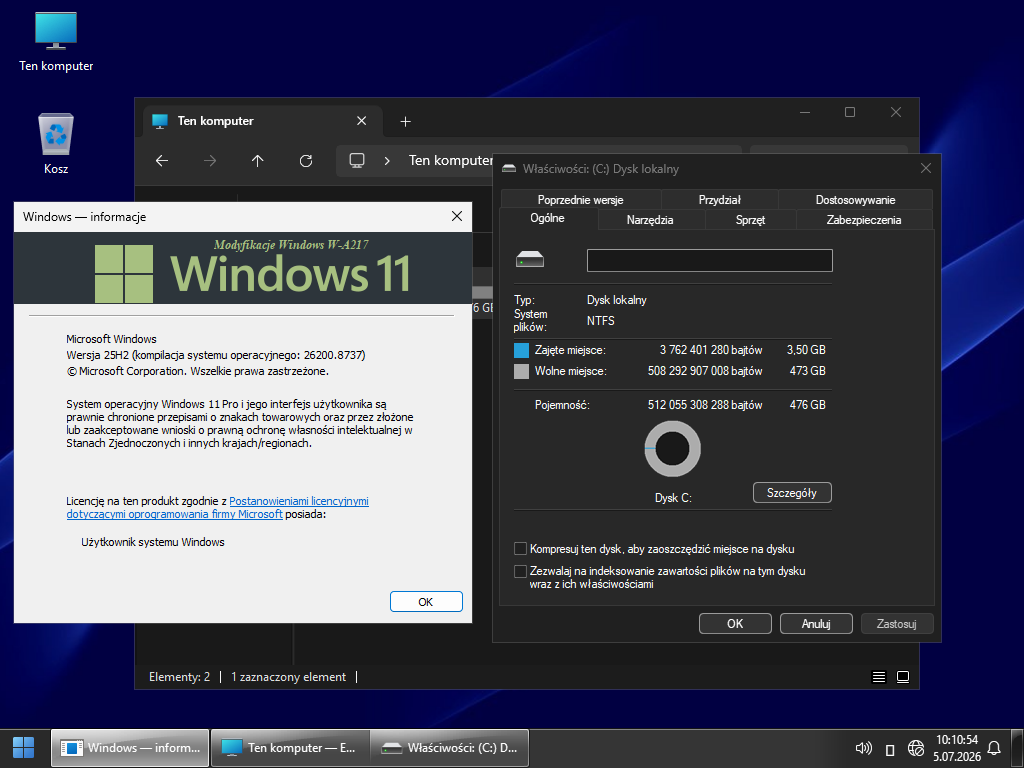Click the gray Wolne miejsce color swatch
Screen dimensions: 1024x768
click(521, 372)
